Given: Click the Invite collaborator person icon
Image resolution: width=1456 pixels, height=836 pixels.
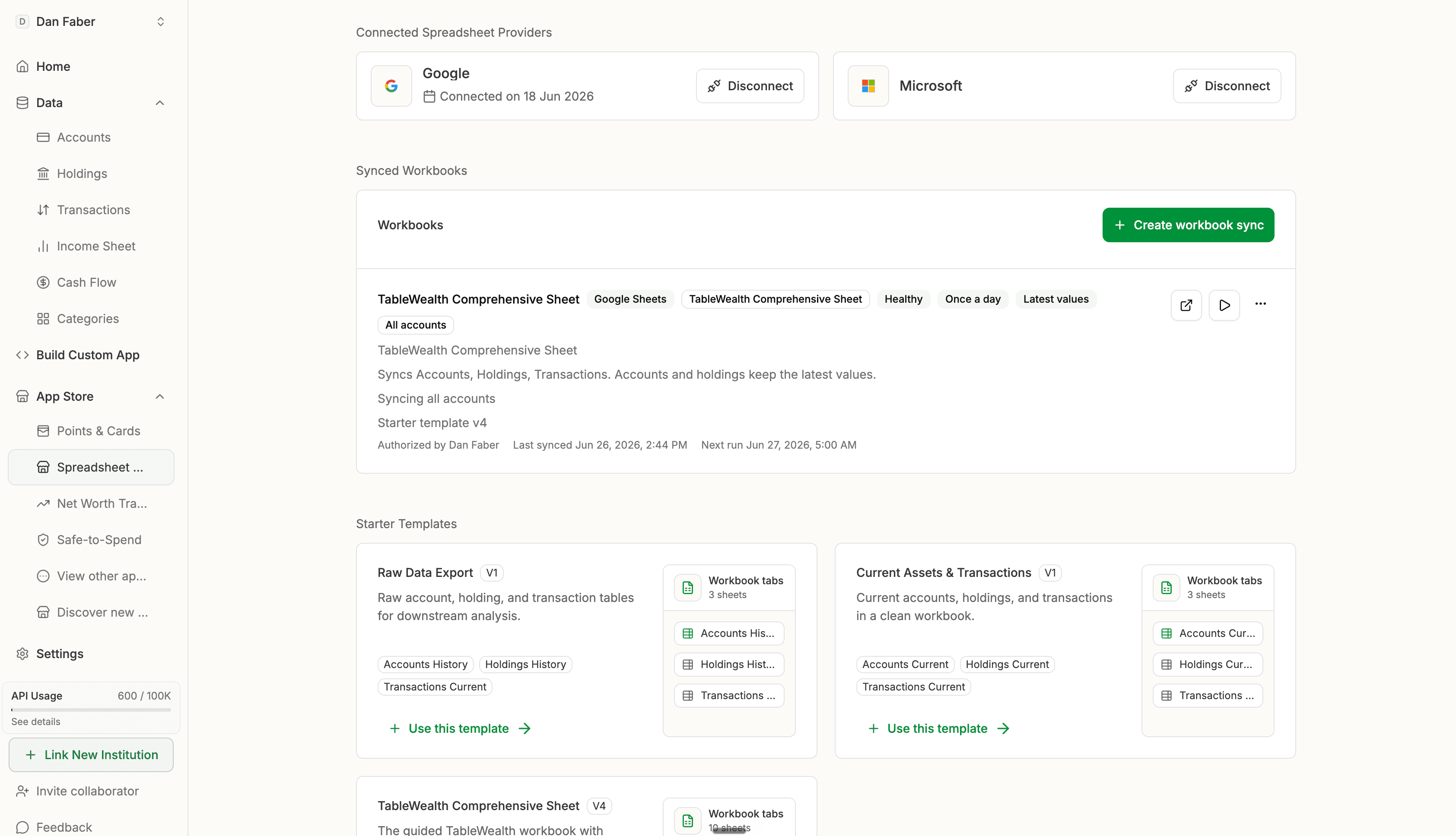Looking at the screenshot, I should click(22, 791).
